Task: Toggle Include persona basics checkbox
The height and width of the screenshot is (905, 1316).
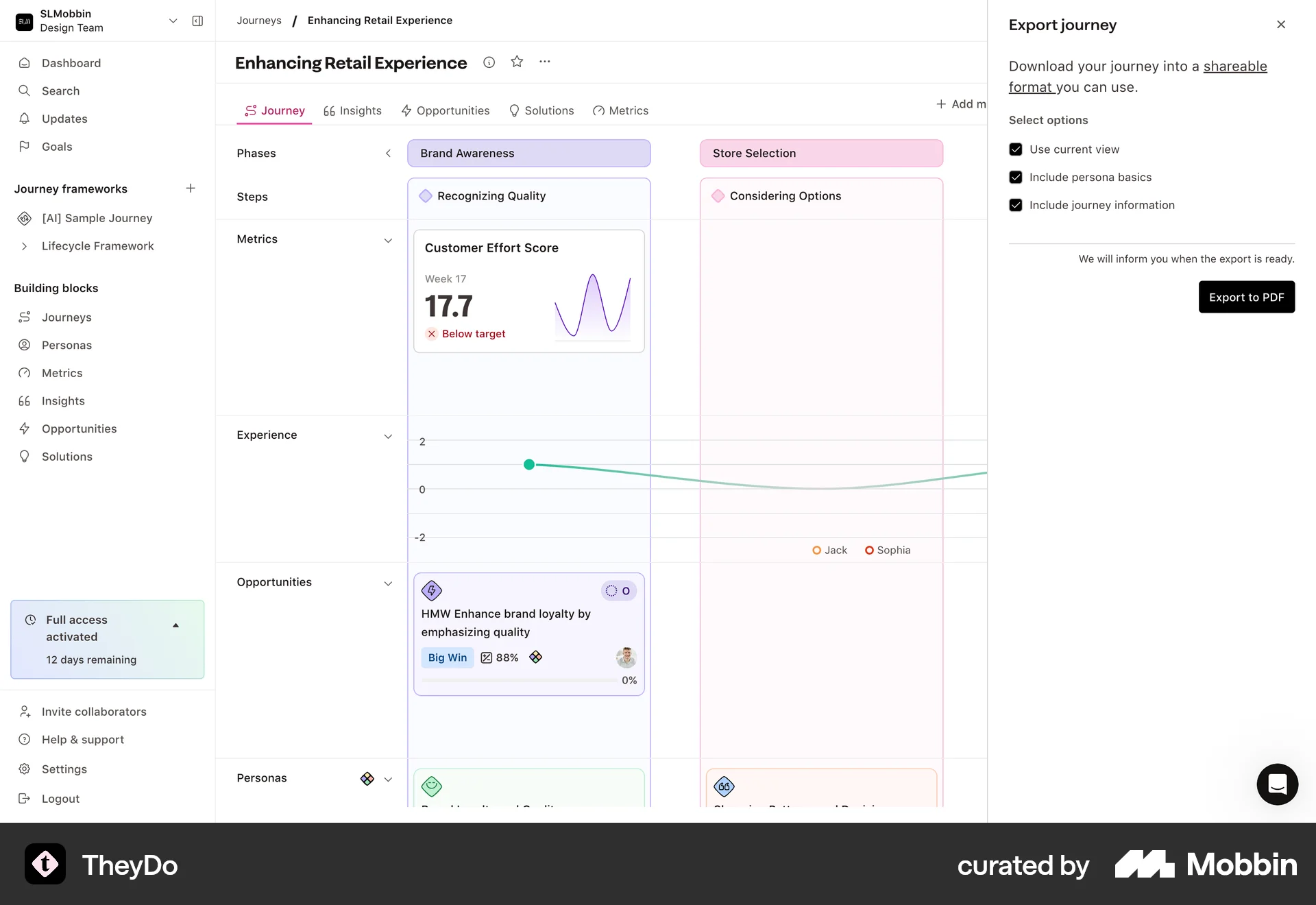Action: click(x=1016, y=178)
